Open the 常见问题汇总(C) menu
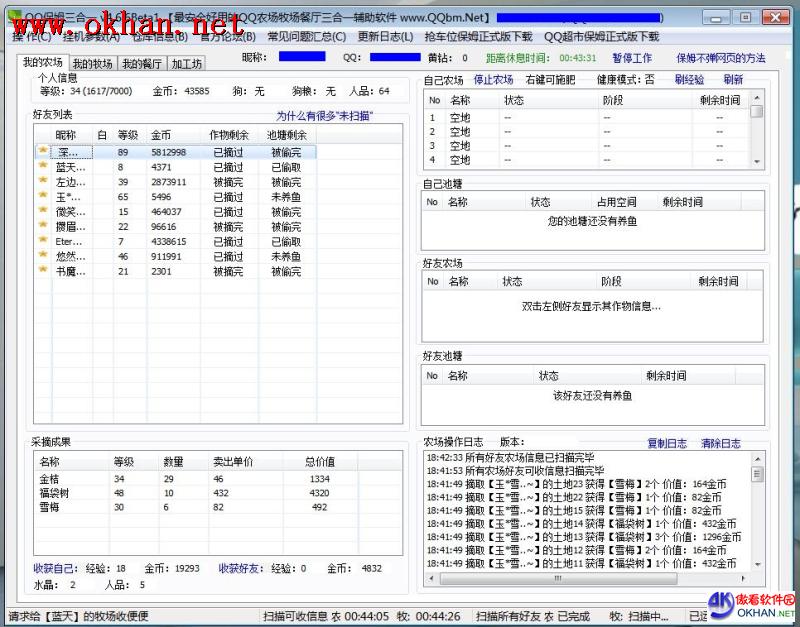 pos(307,37)
